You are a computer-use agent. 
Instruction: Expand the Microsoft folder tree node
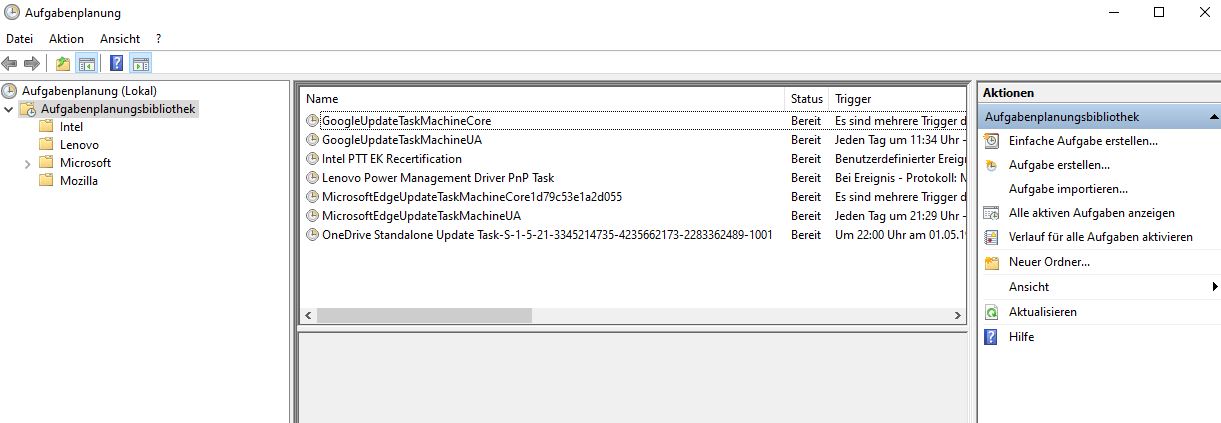[27, 163]
